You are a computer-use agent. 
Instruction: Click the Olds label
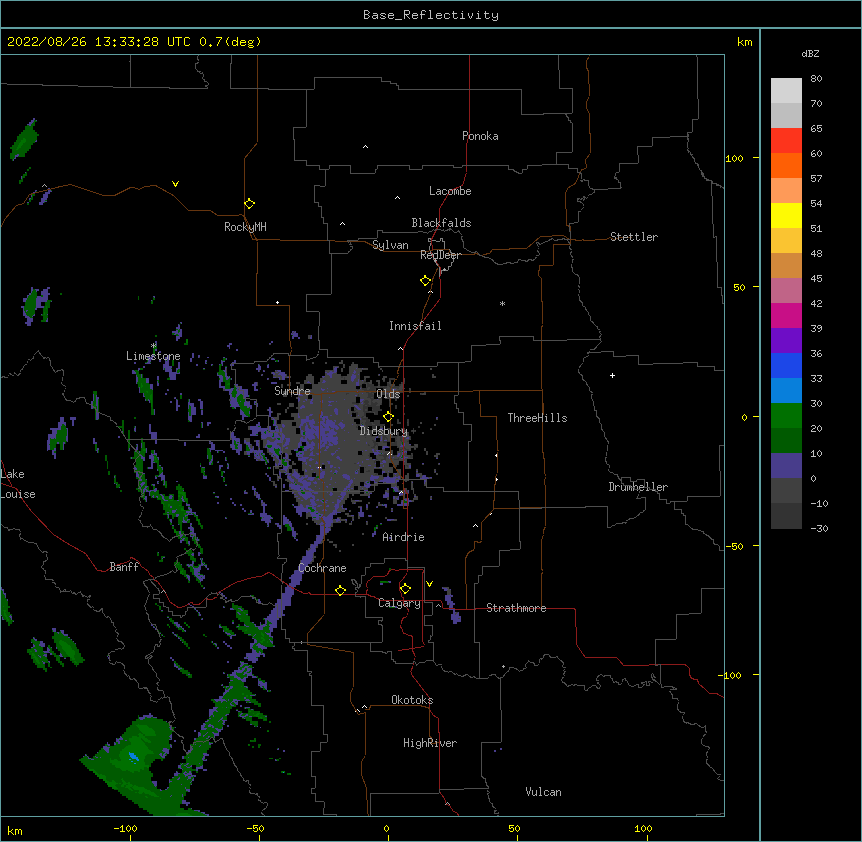388,394
